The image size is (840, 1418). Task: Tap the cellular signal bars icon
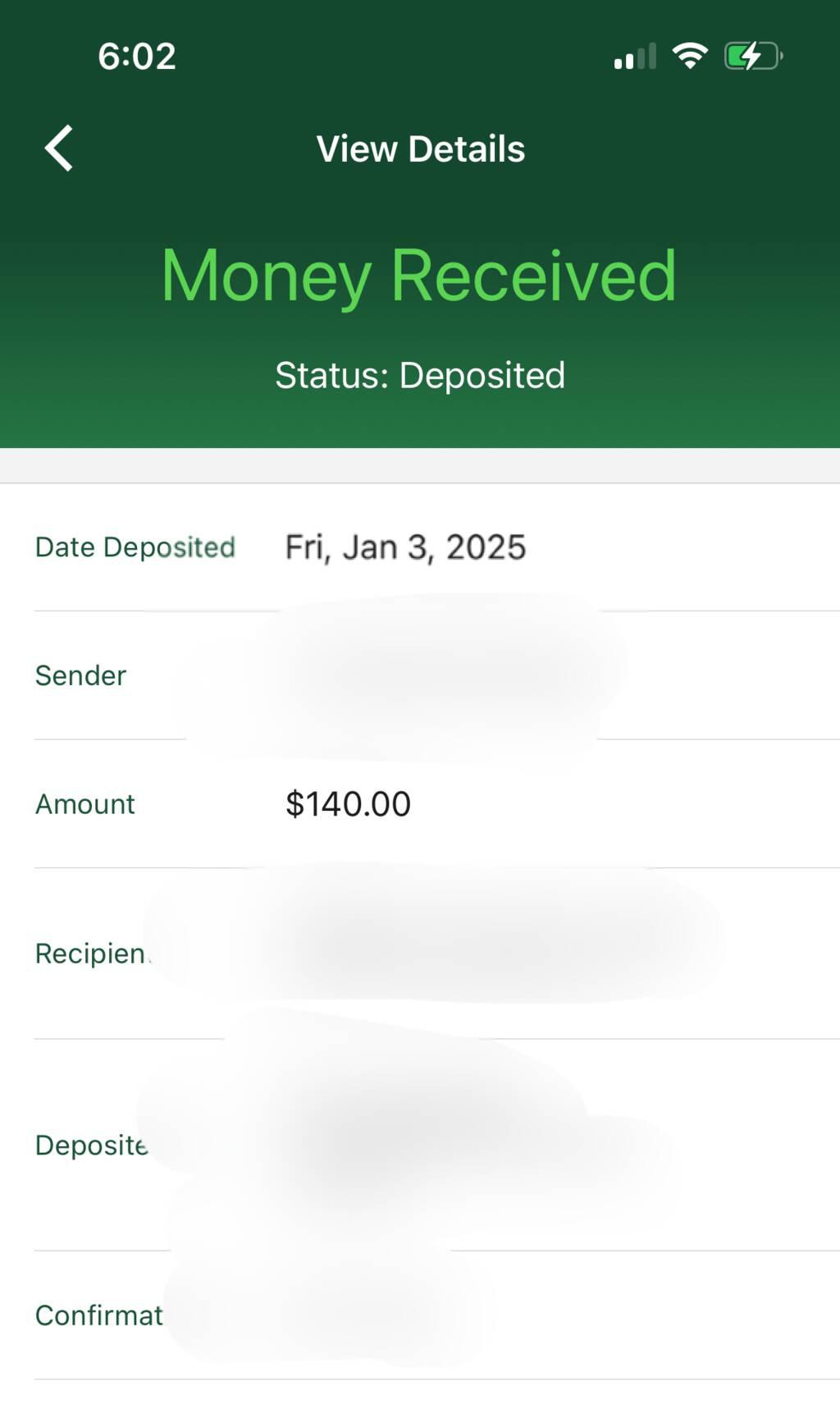(635, 57)
